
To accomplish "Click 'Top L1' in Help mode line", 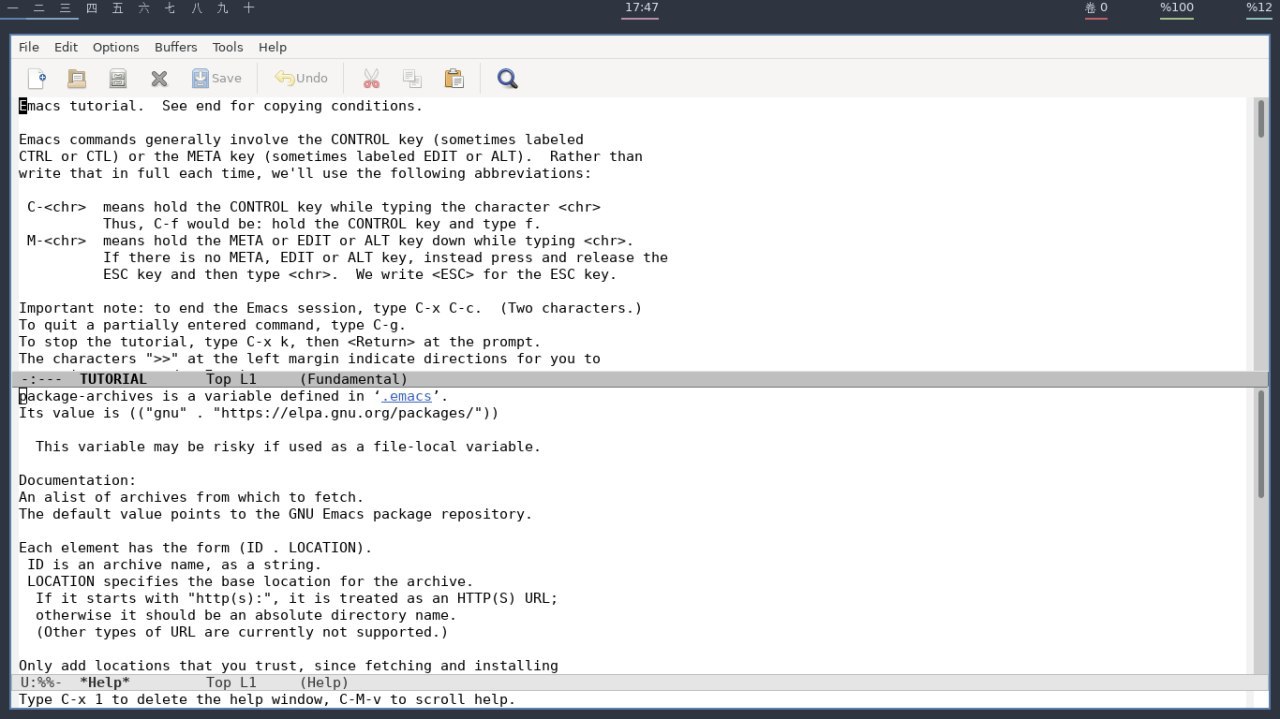I will [231, 682].
